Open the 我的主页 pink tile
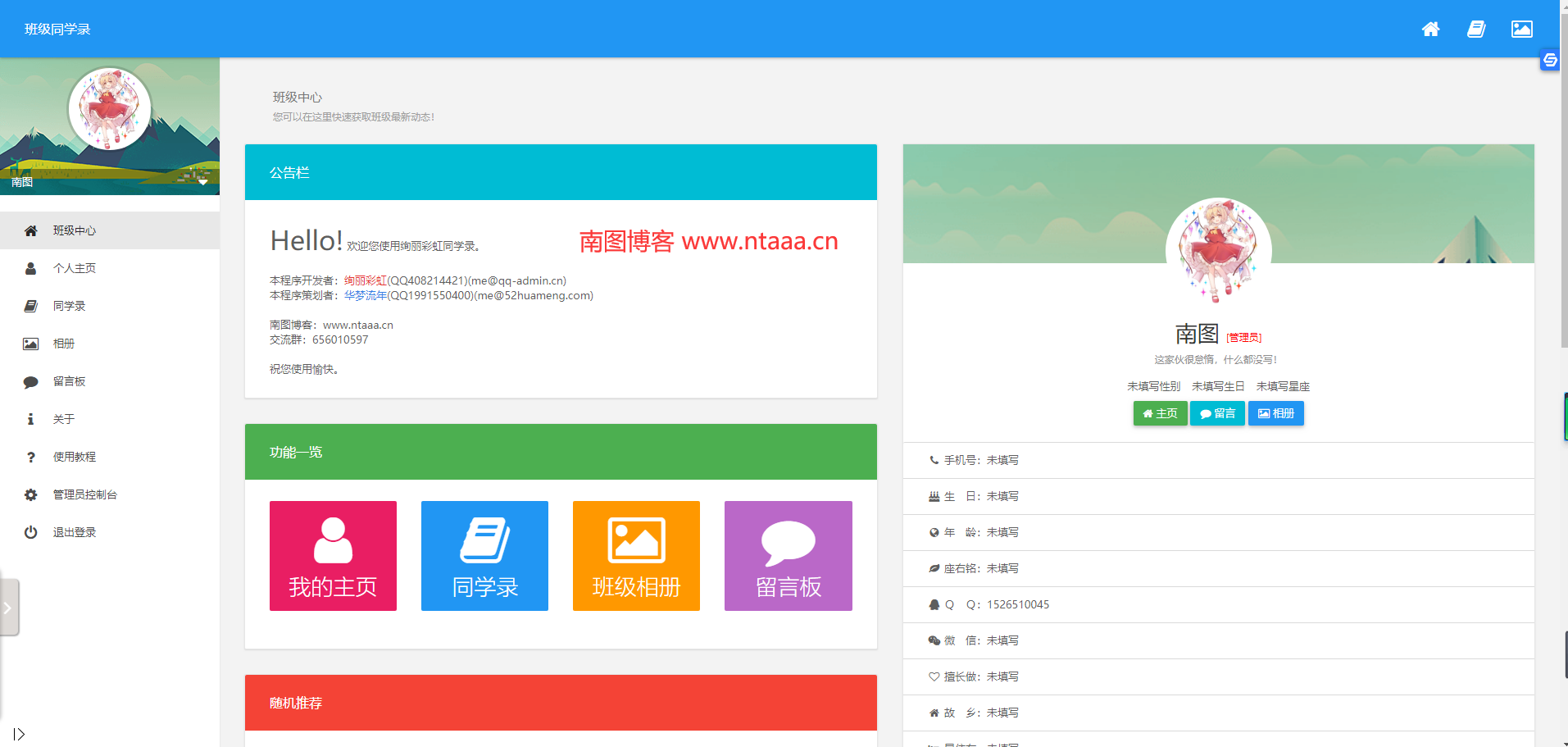The width and height of the screenshot is (1568, 747). pyautogui.click(x=333, y=556)
